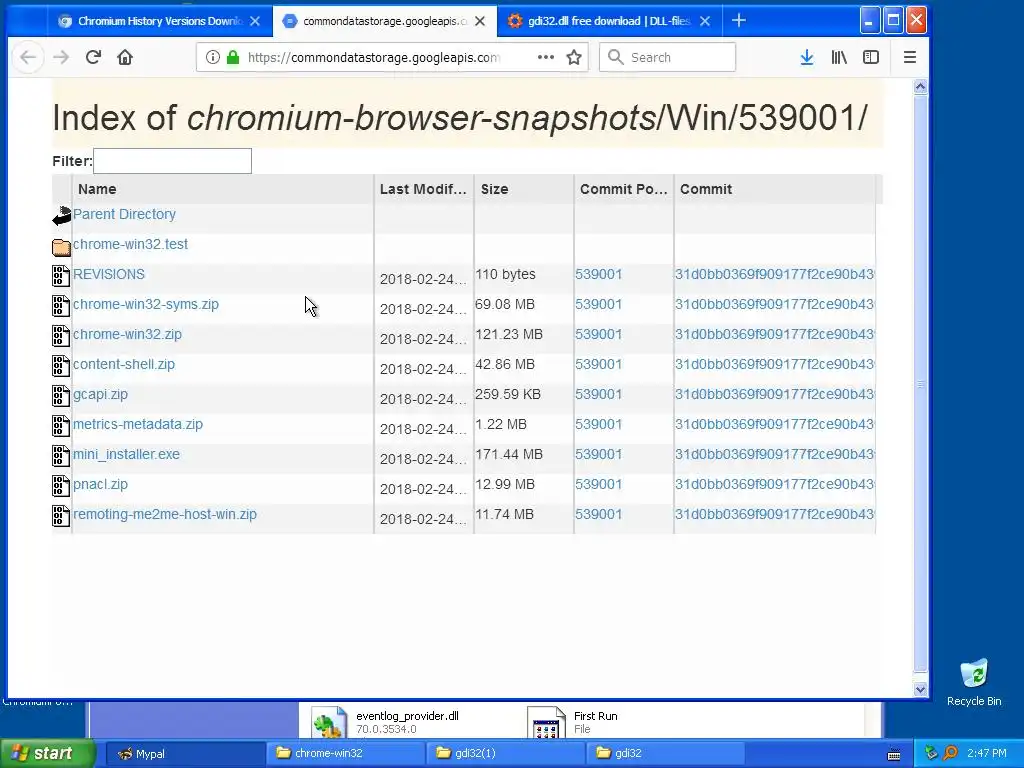Open the downloads panel arrow
This screenshot has width=1024, height=768.
click(x=807, y=57)
